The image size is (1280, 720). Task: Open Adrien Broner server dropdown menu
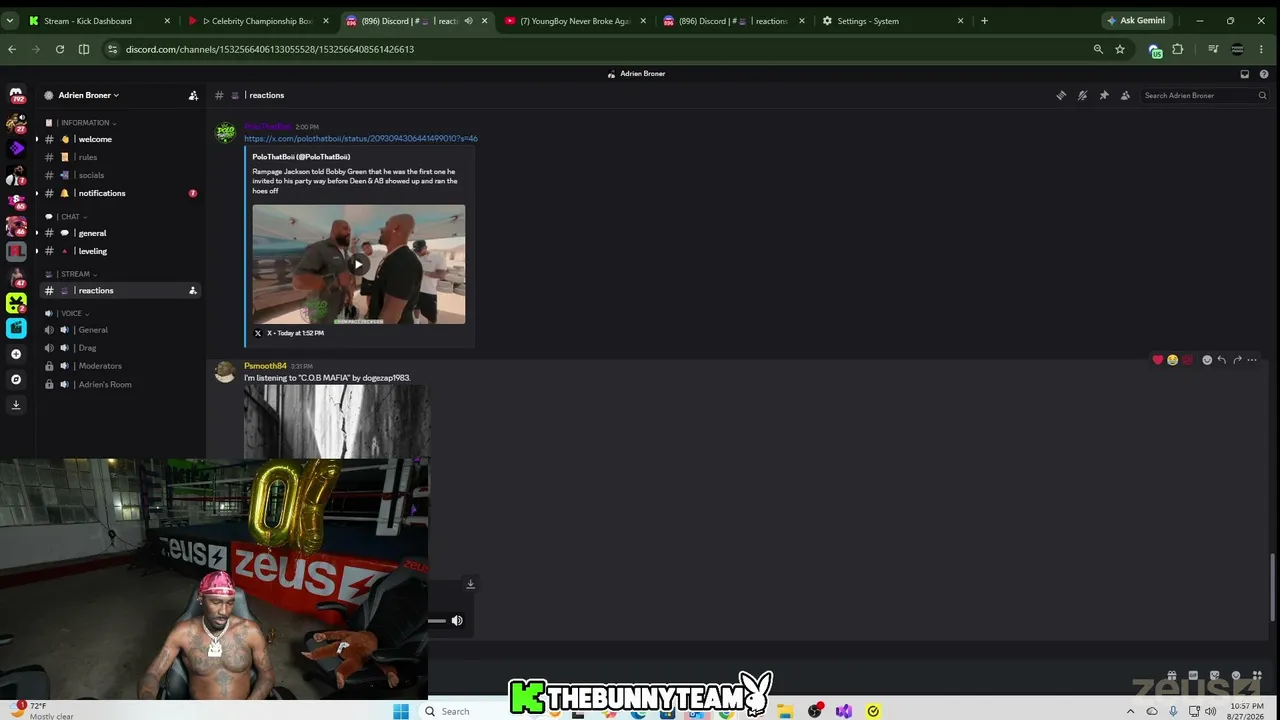88,96
